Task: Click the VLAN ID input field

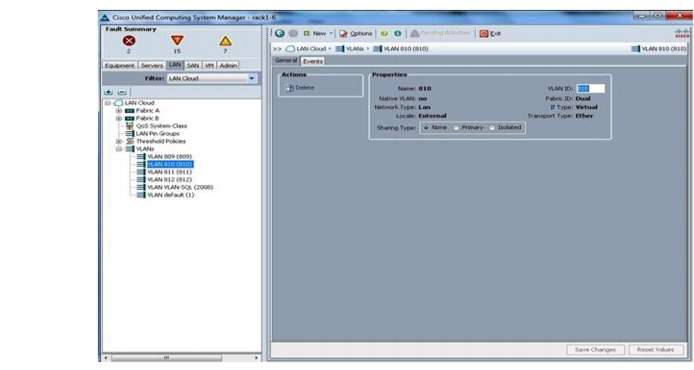Action: (x=590, y=89)
